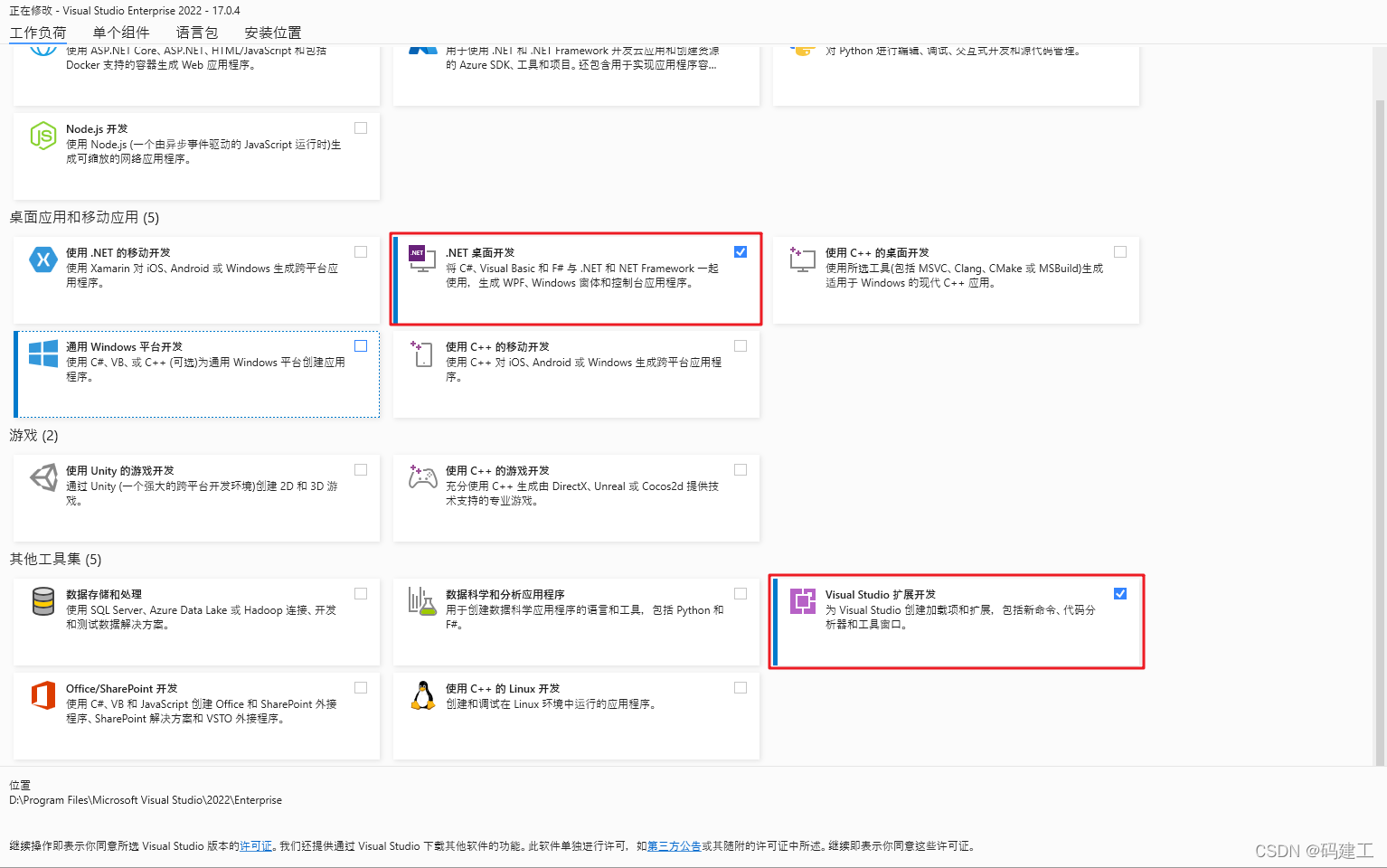Click the 使用 C++ 的游戏开发 title text
1387x868 pixels.
497,471
